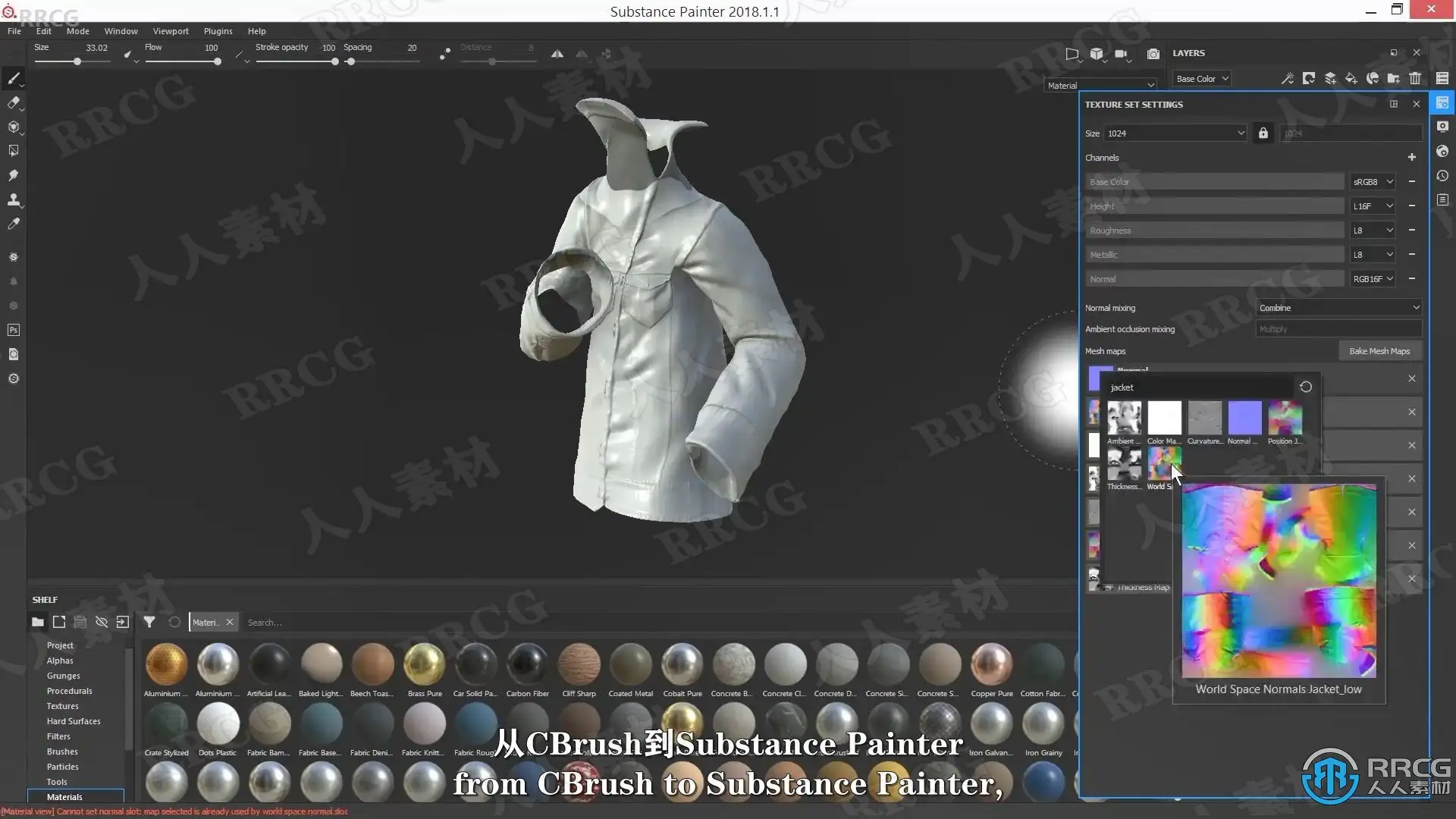This screenshot has width=1456, height=819.
Task: Select the Smudge tool
Action: click(14, 175)
